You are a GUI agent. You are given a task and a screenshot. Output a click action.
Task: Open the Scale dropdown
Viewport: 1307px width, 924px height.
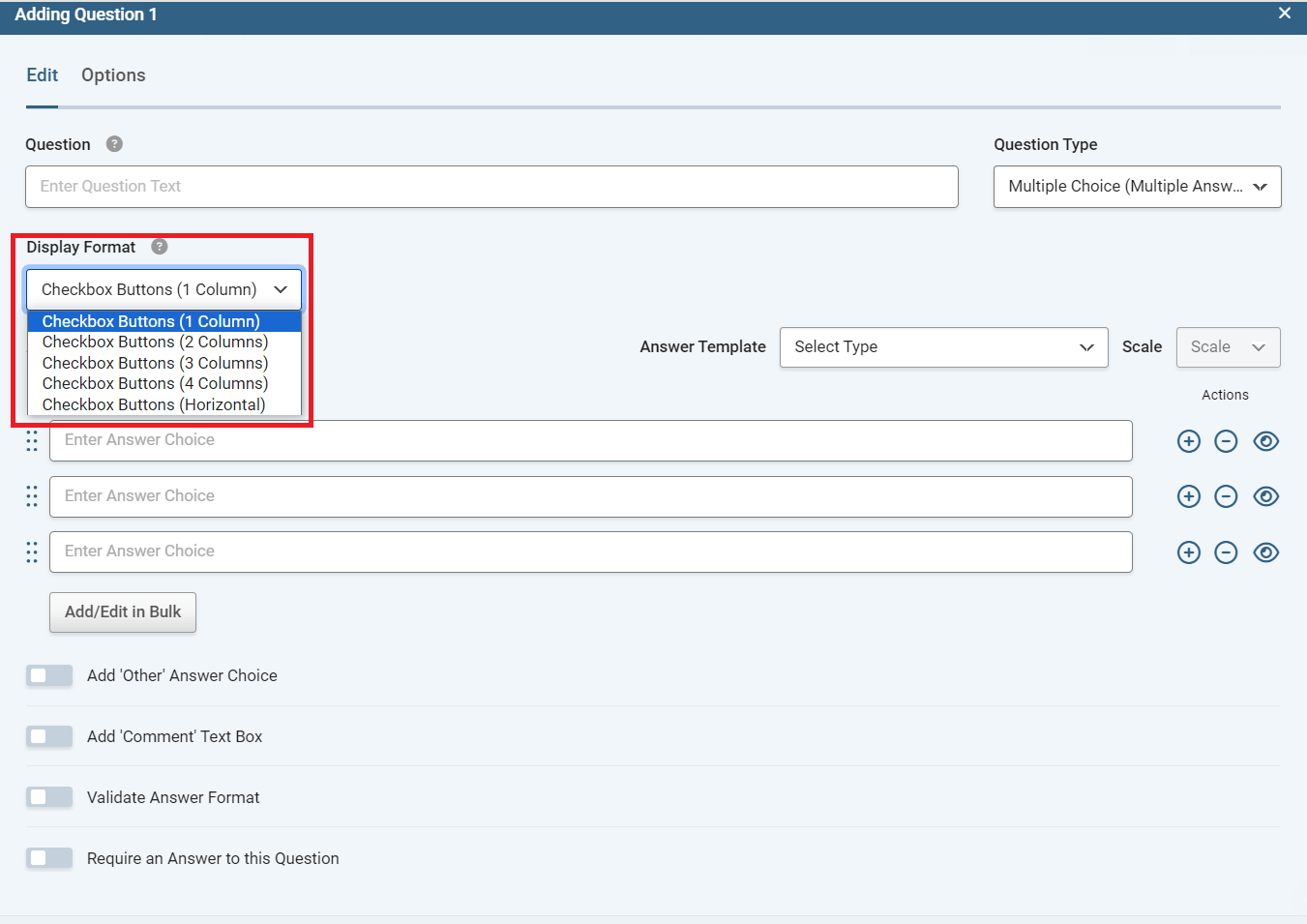coord(1228,347)
